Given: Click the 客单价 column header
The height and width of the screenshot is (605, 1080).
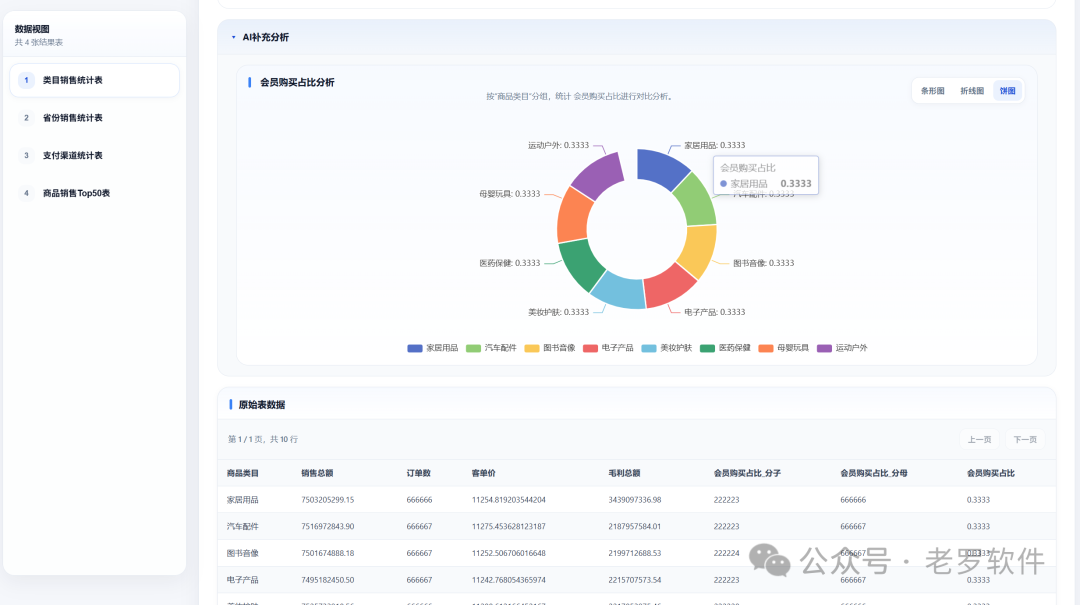Looking at the screenshot, I should coord(484,473).
